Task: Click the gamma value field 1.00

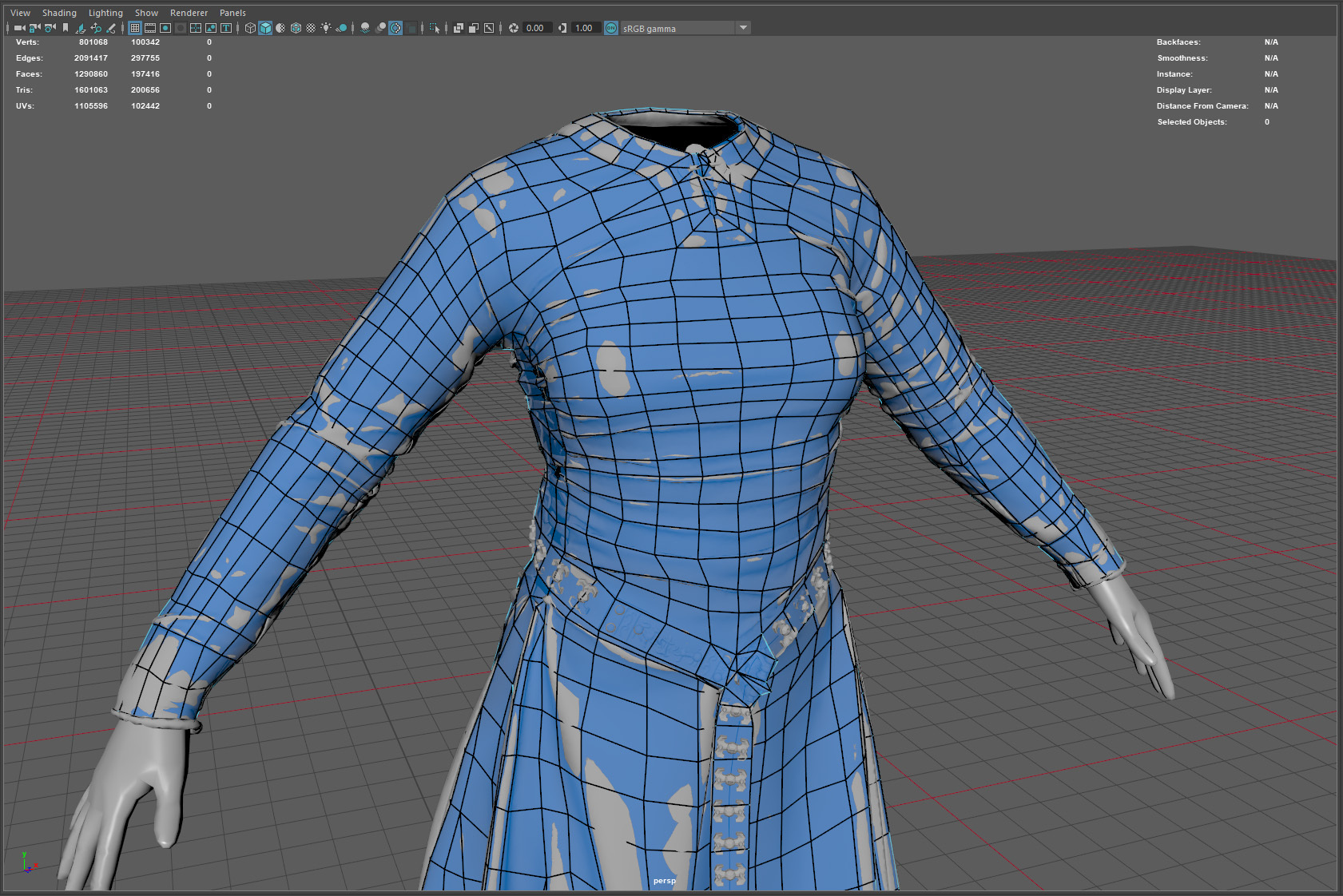Action: click(586, 28)
